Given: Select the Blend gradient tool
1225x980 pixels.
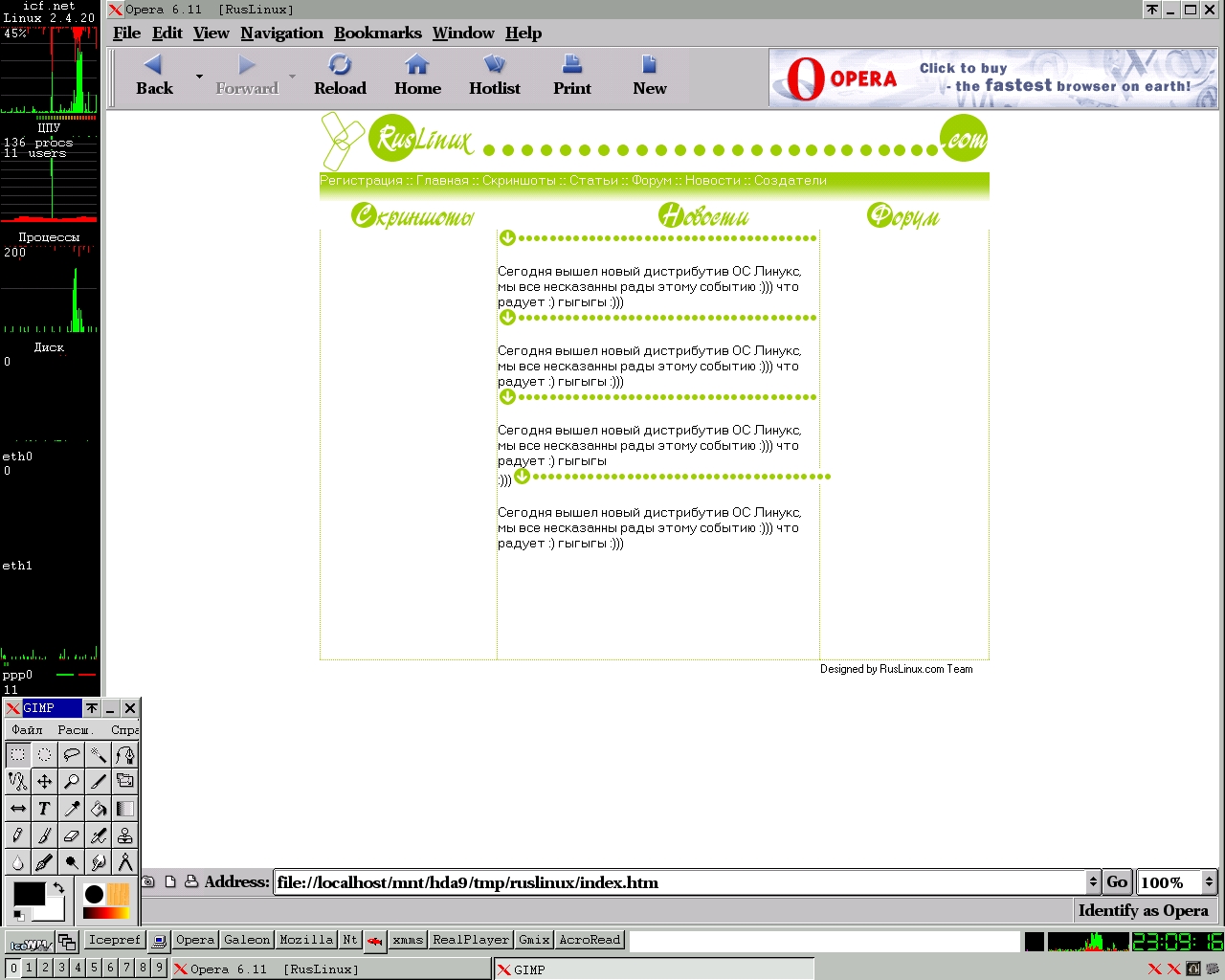Looking at the screenshot, I should pos(124,809).
